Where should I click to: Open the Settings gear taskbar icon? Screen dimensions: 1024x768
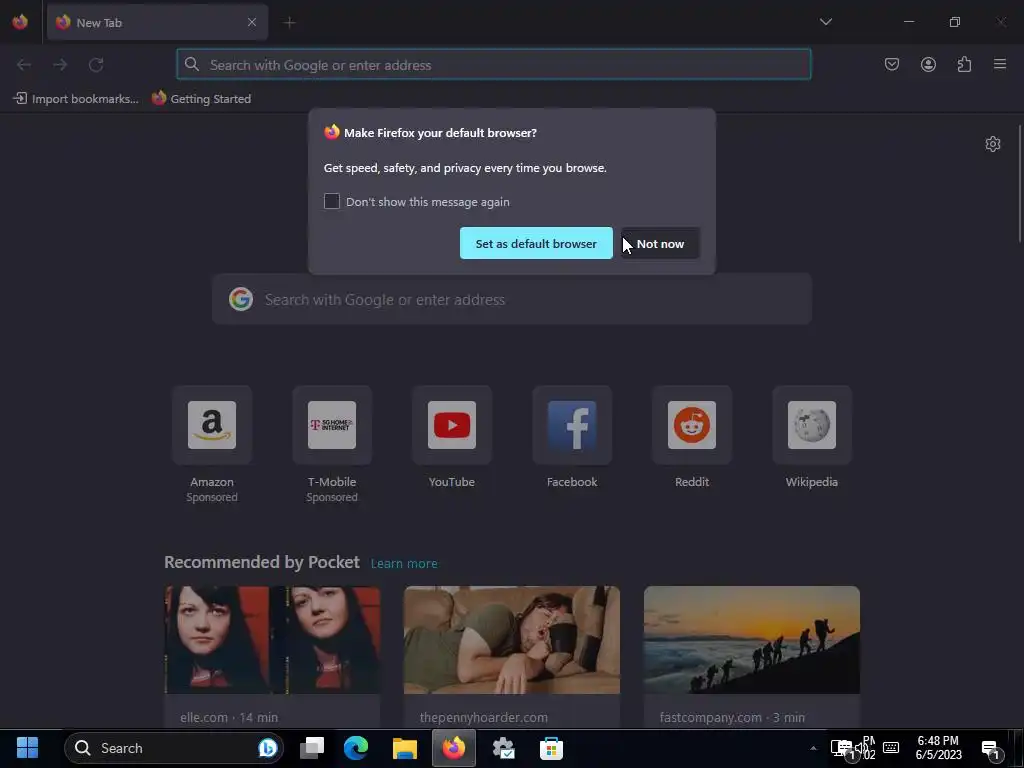(503, 748)
